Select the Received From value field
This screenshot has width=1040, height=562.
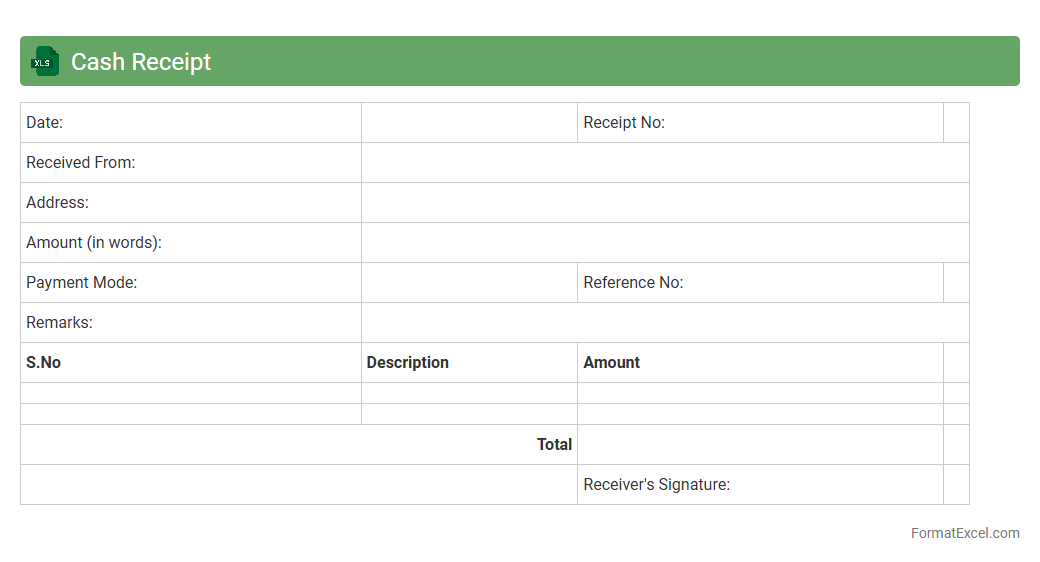[665, 163]
